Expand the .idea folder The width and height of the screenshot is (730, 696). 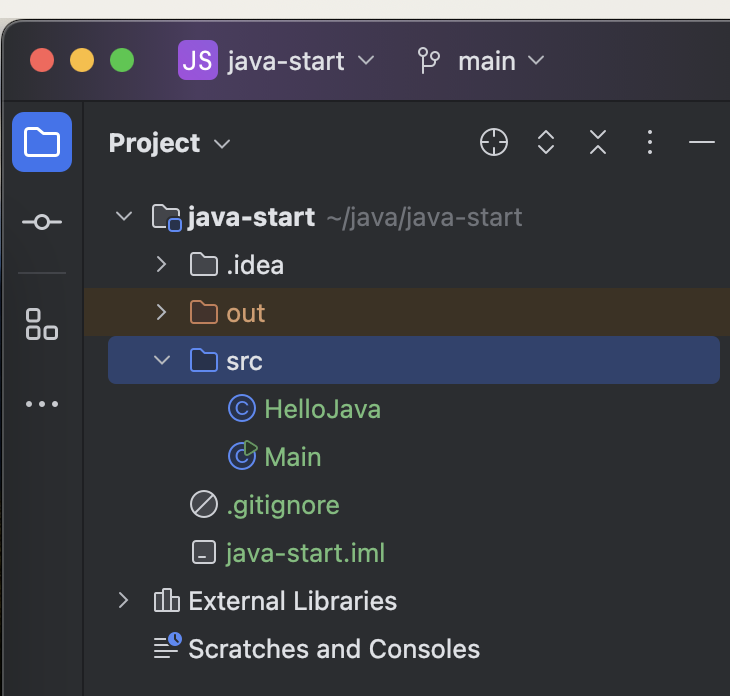(161, 265)
